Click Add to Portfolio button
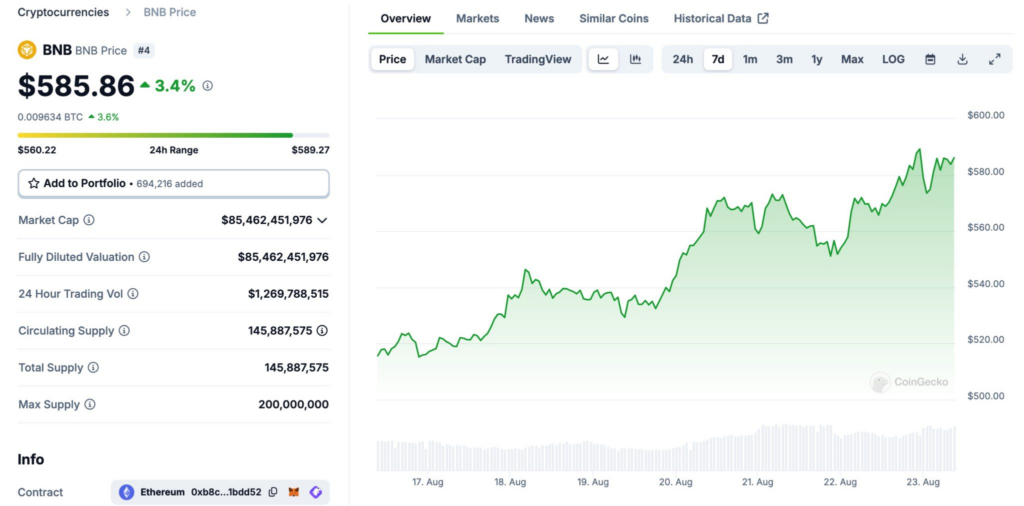The image size is (1024, 506). click(x=174, y=183)
